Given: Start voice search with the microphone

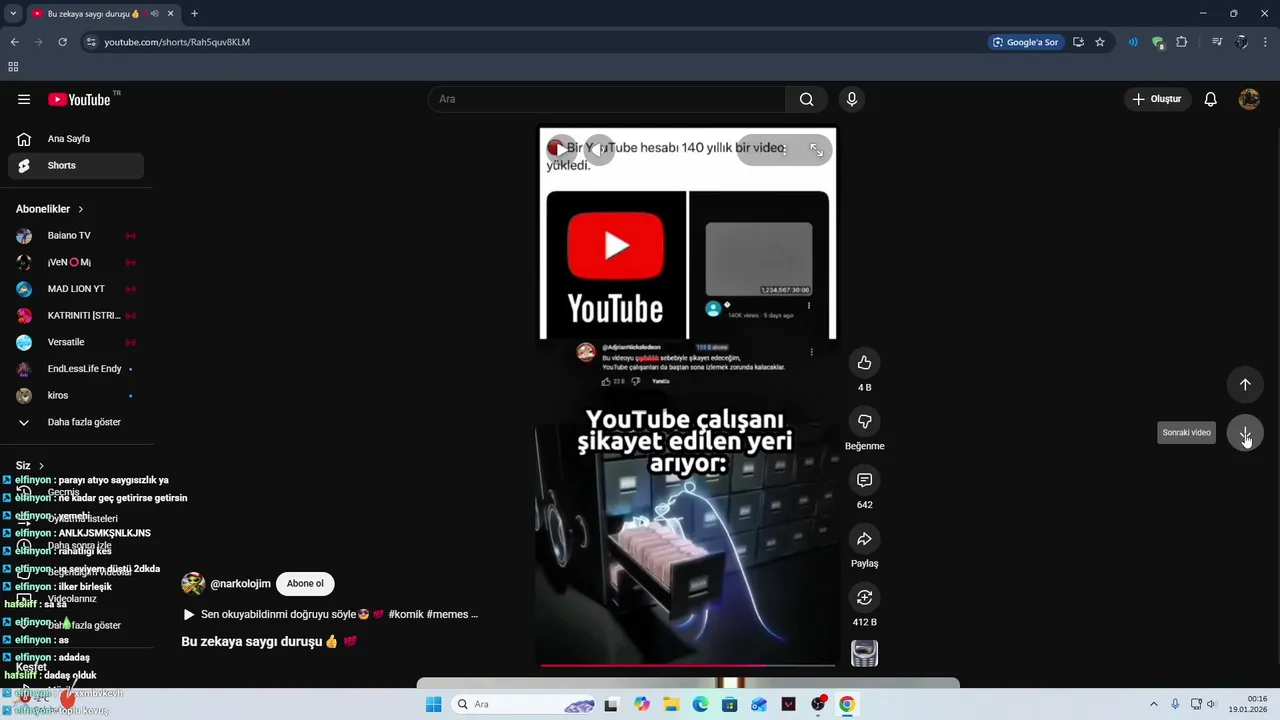Looking at the screenshot, I should [x=851, y=99].
